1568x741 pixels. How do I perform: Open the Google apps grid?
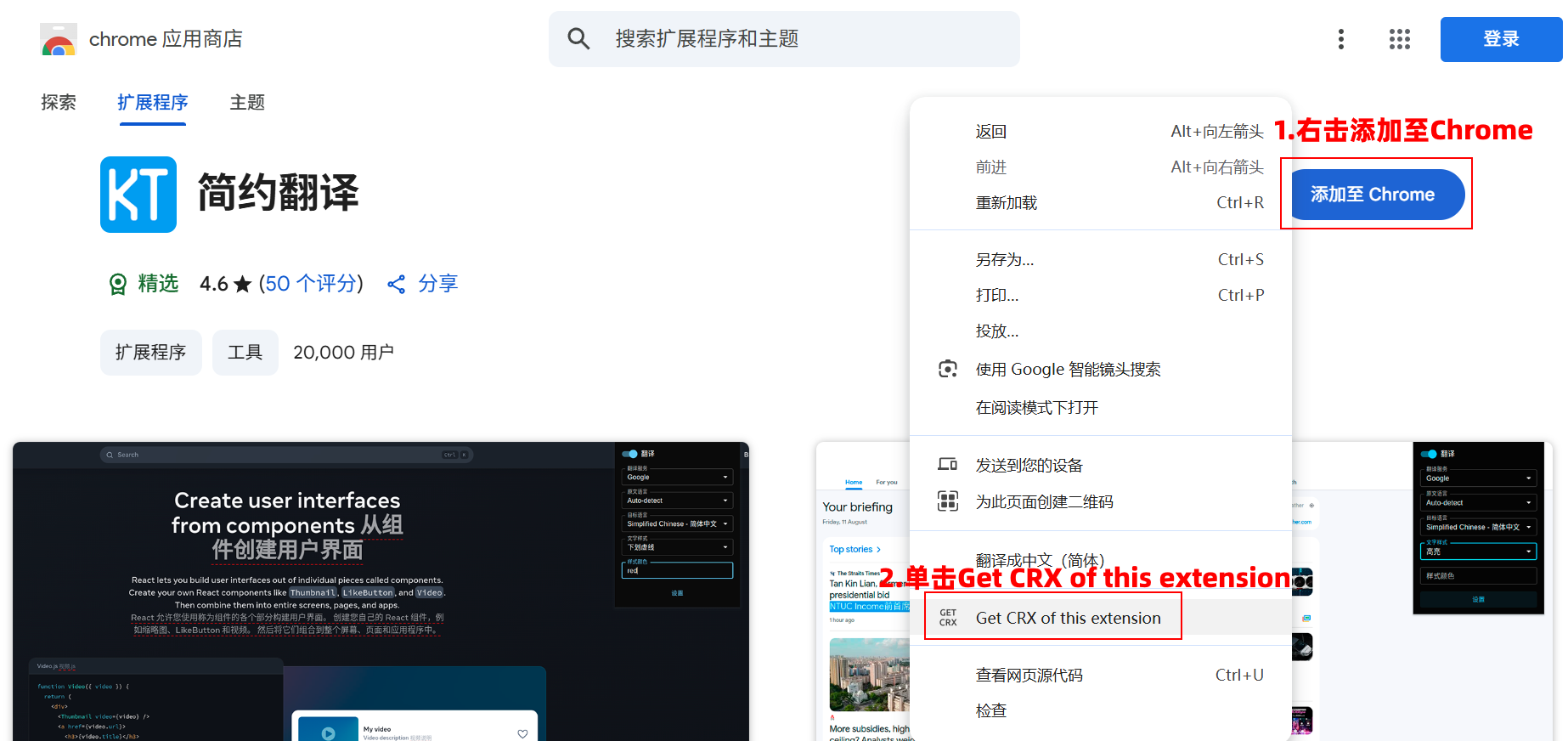click(x=1400, y=39)
